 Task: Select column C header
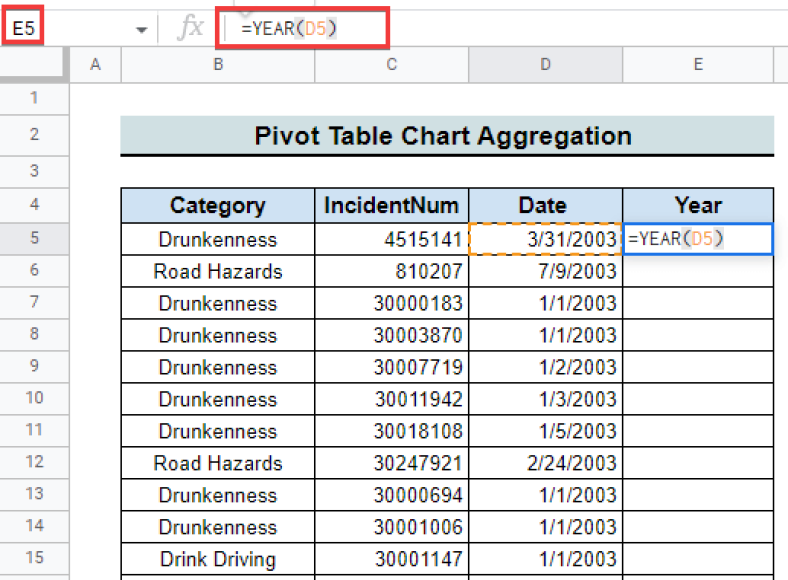[x=391, y=64]
